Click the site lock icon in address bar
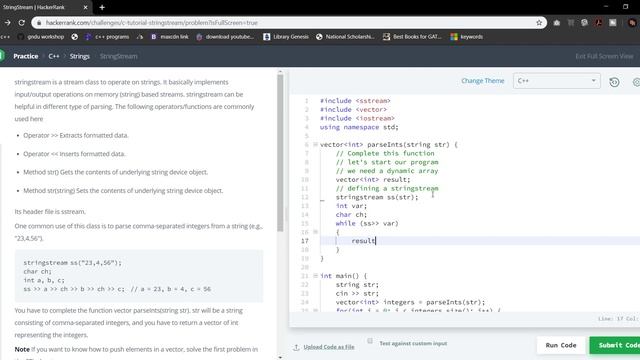Viewport: 640px width, 360px height. tap(39, 23)
